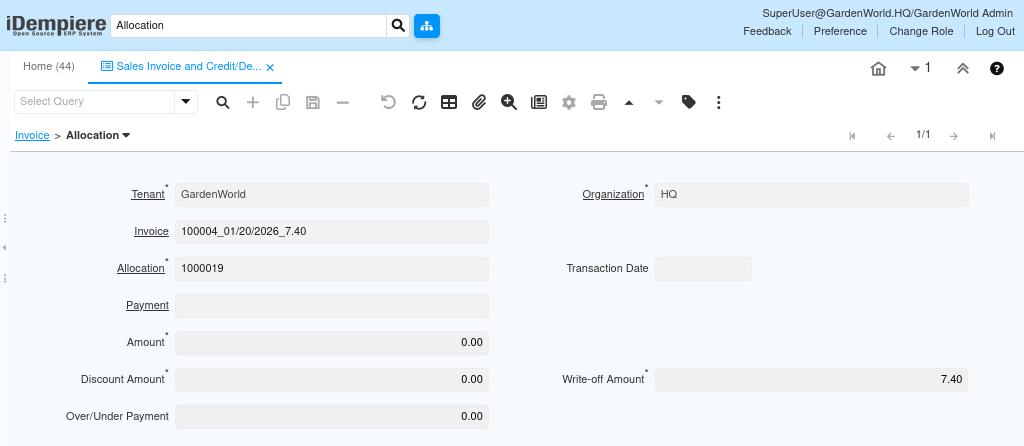Expand the Allocation breadcrumb dropdown
Viewport: 1024px width, 446px height.
tap(126, 135)
